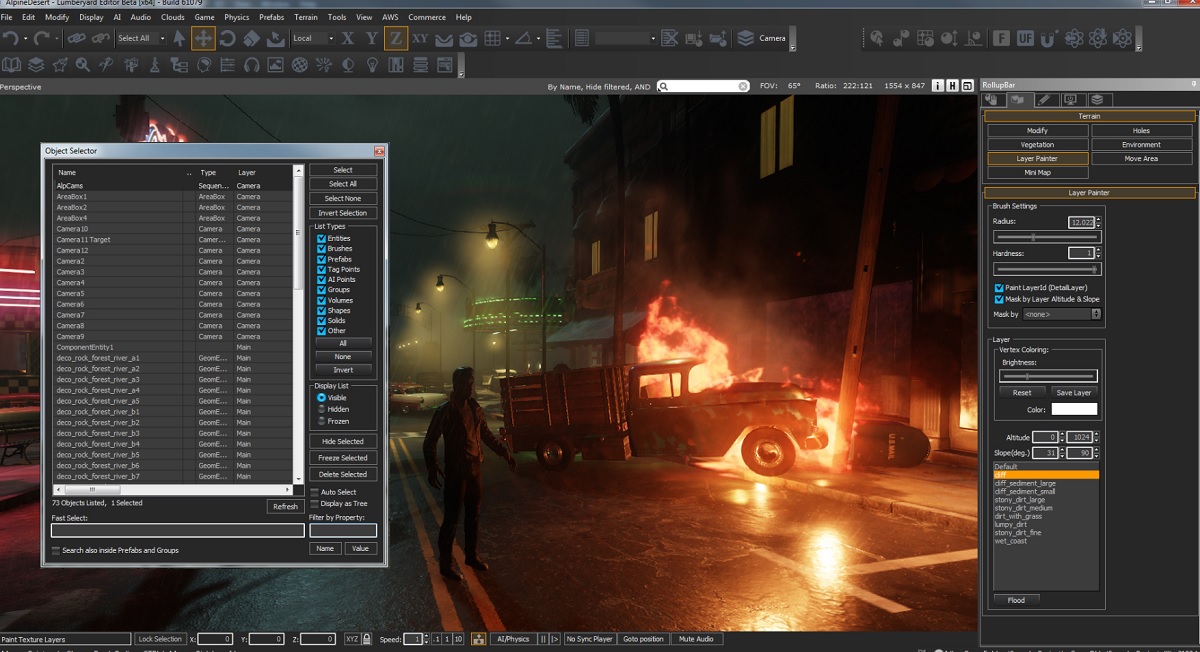Click the layers stack icon beside Camera
Screen dimensions: 1200x652
[746, 38]
